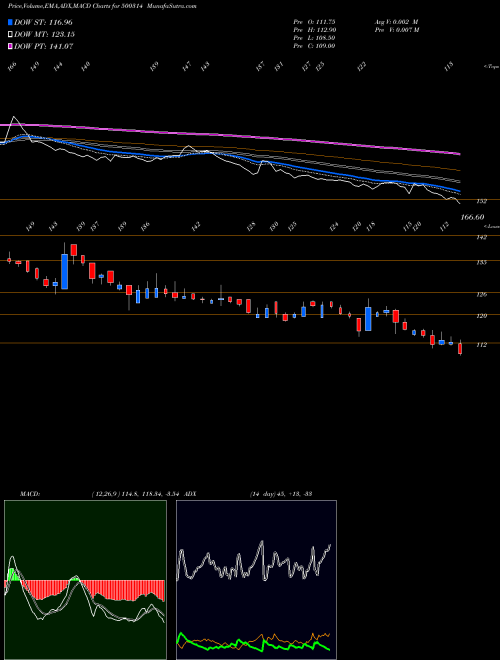Click the '142' price axis label
This screenshot has width=500, height=660.
(x=482, y=237)
